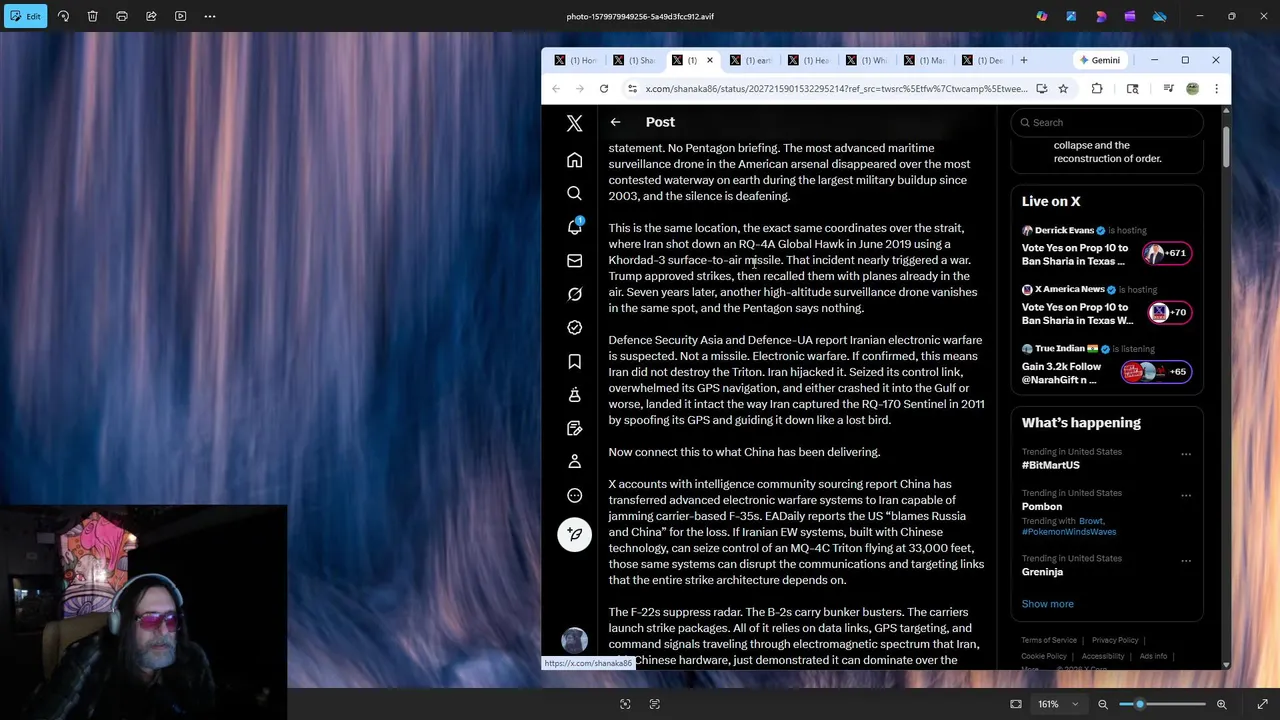The height and width of the screenshot is (720, 1280).
Task: Open more options for Greninja trend
Action: point(1186,561)
